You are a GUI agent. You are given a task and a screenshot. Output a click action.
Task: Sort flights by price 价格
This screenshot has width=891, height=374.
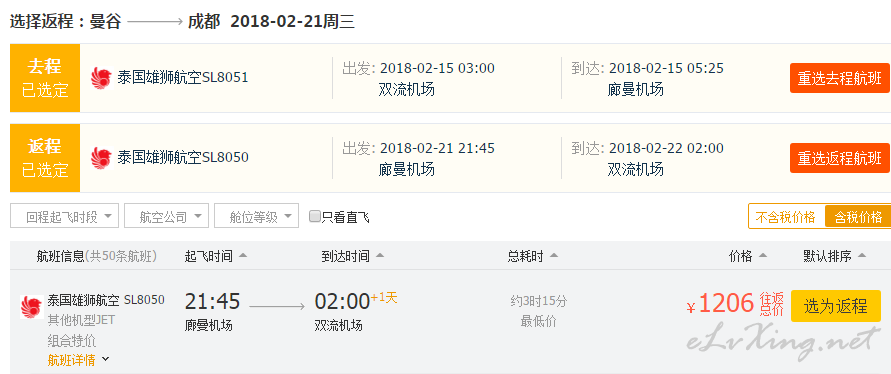coord(748,256)
